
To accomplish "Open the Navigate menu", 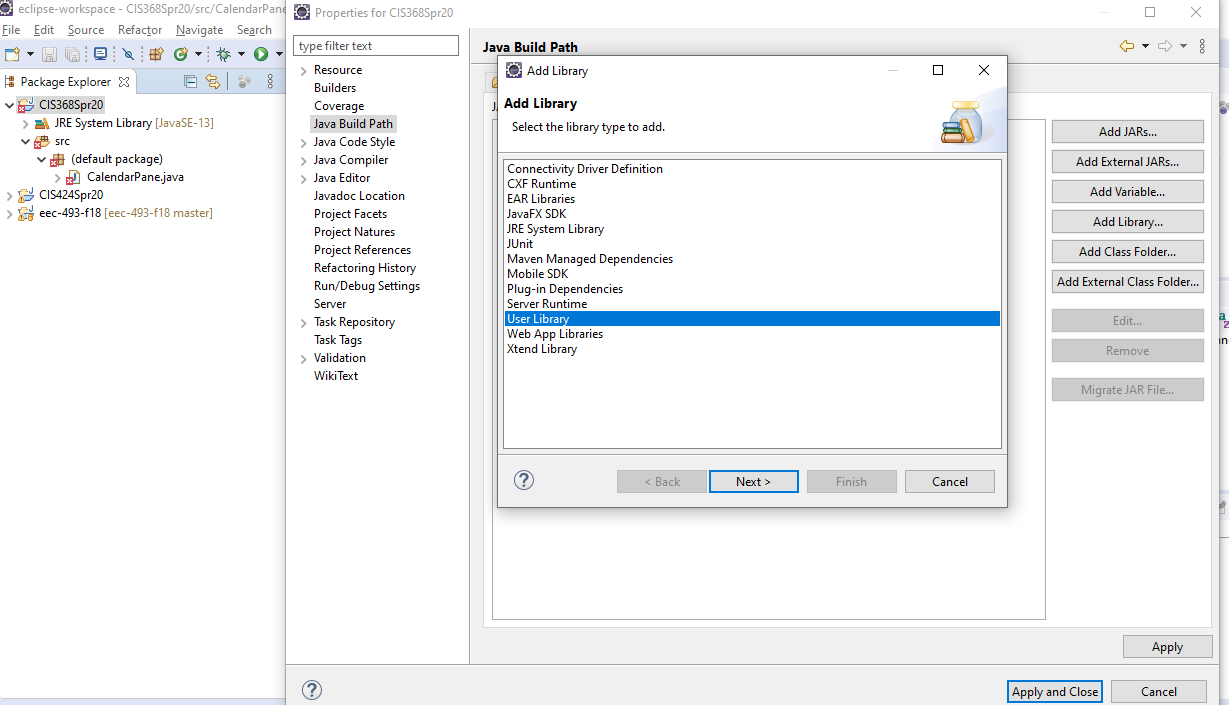I will [199, 29].
